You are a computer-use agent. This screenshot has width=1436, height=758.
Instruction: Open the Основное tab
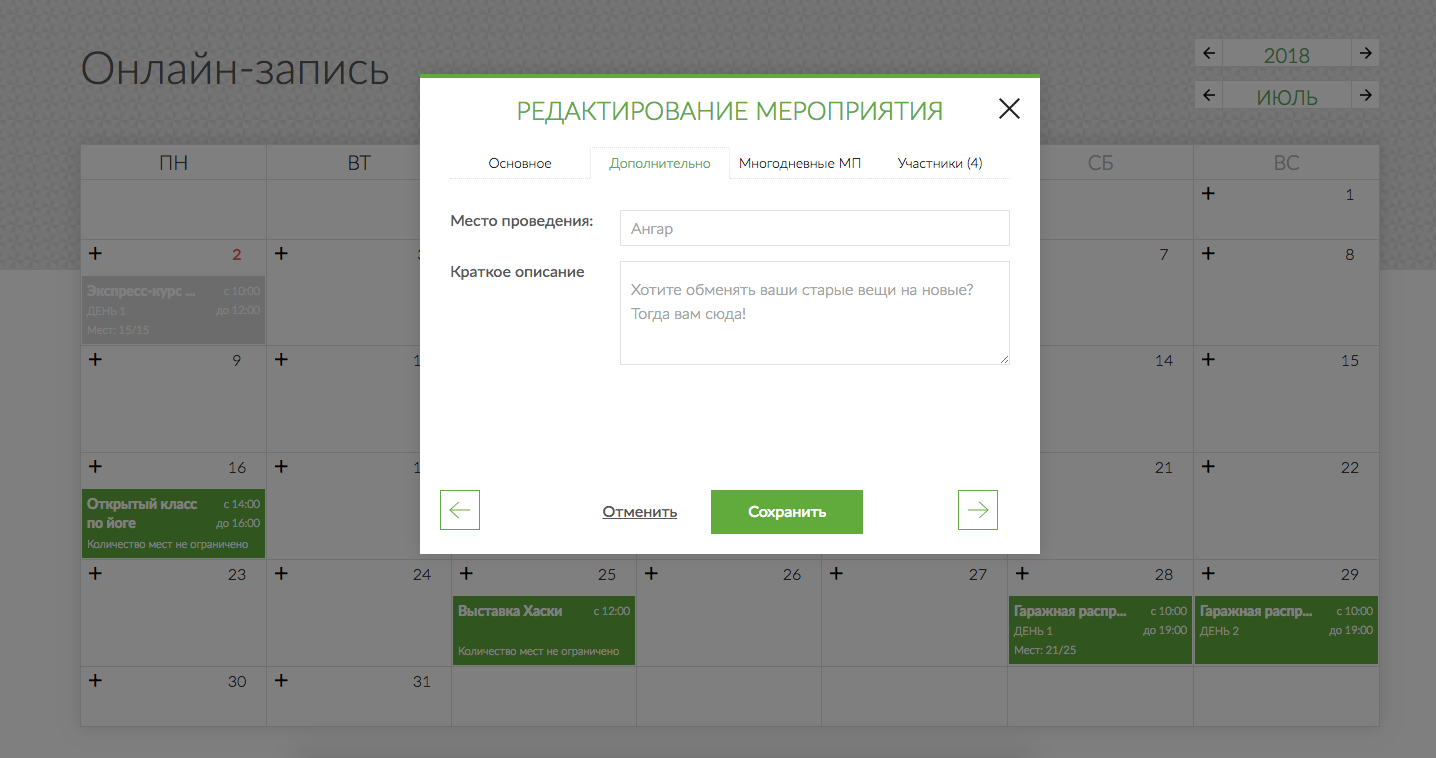[519, 163]
